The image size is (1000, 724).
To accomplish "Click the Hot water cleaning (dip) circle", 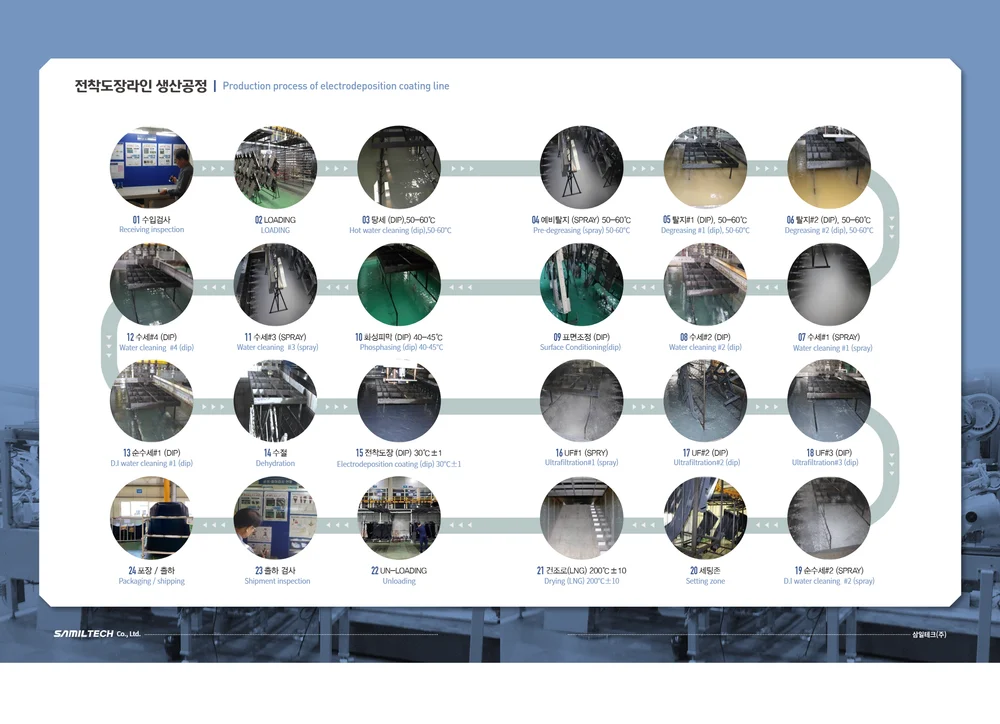I will pos(399,165).
